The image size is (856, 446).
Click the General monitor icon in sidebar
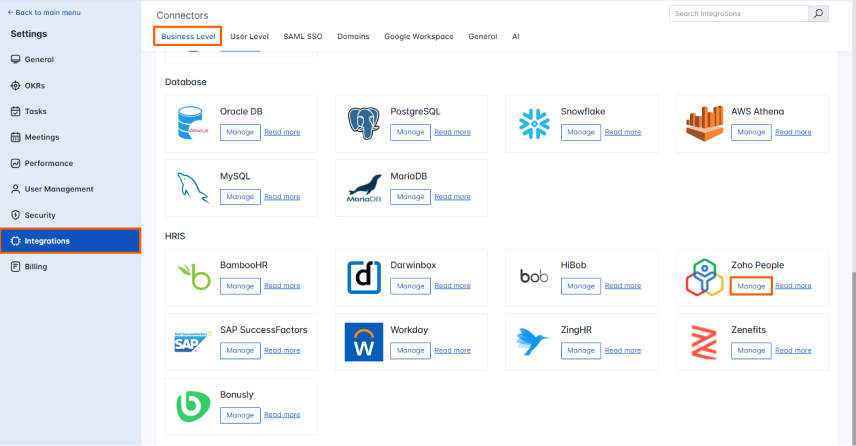click(15, 60)
